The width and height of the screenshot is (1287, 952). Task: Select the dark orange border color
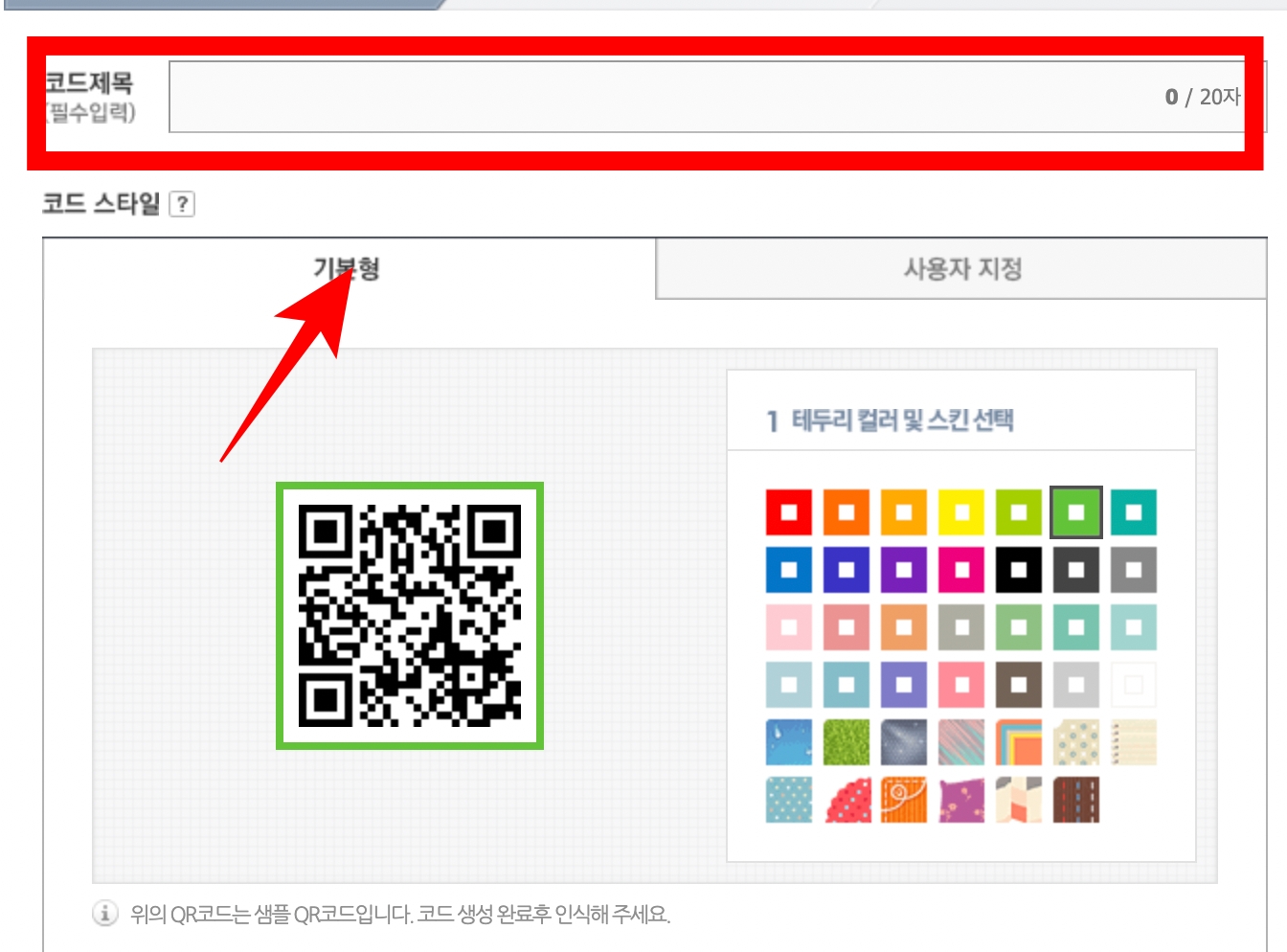click(847, 512)
